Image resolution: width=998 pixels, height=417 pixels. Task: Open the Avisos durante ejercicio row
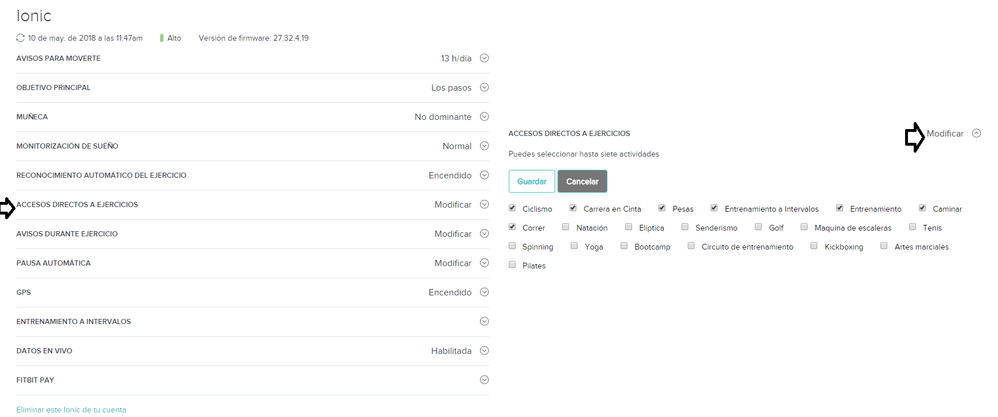pyautogui.click(x=484, y=233)
